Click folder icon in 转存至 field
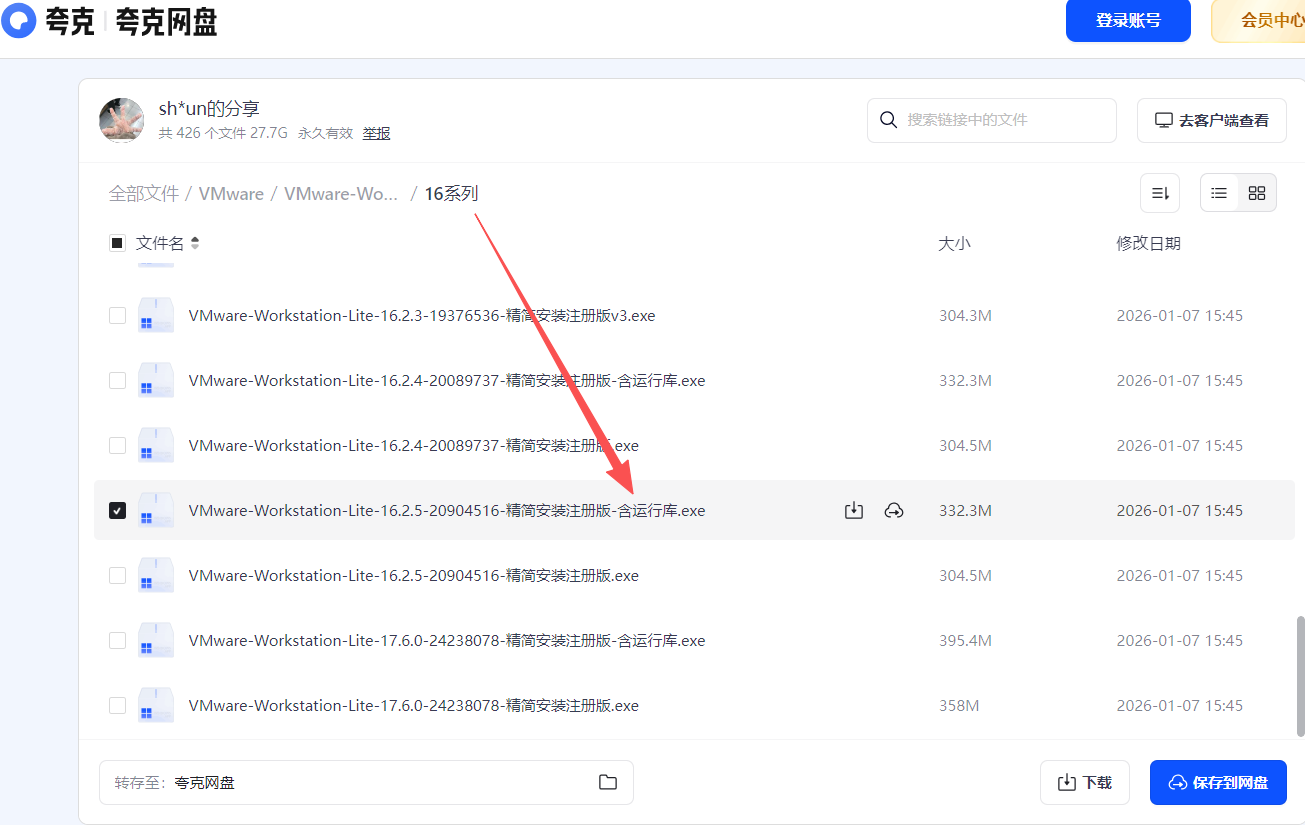This screenshot has height=825, width=1305. 608,782
